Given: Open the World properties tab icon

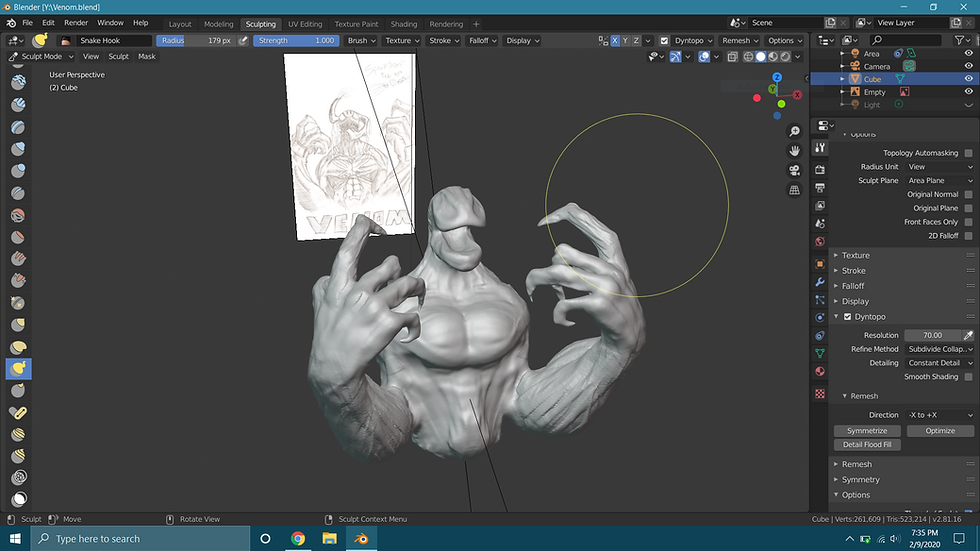Looking at the screenshot, I should click(820, 242).
